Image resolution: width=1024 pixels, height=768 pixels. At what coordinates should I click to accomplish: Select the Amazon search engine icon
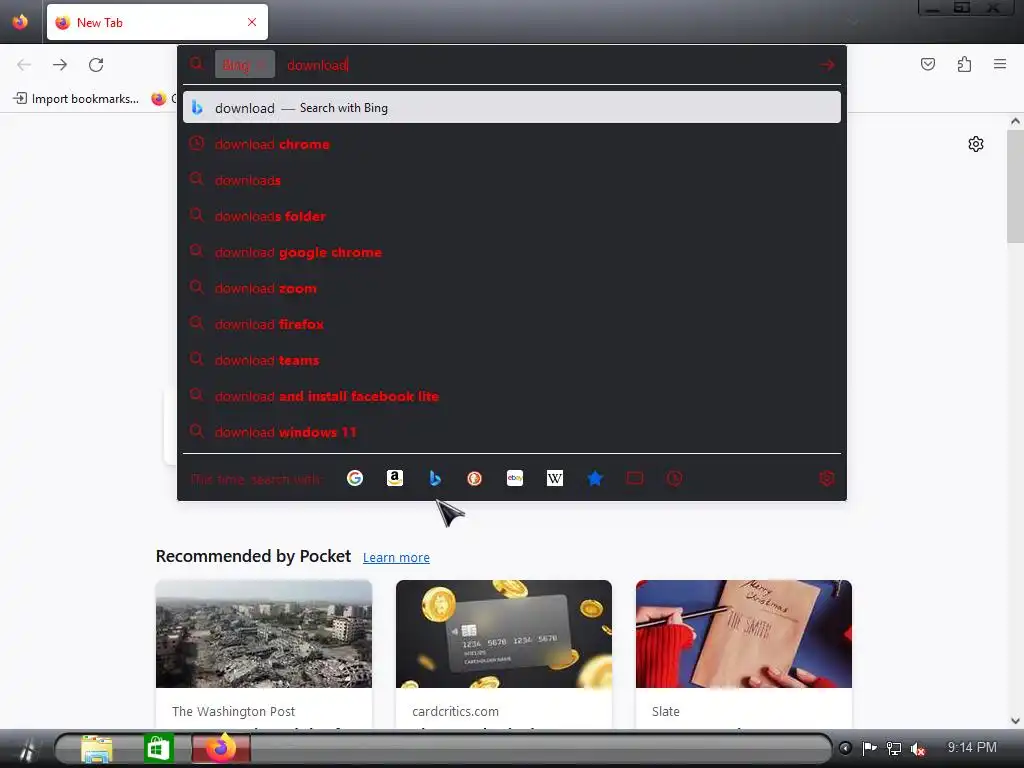tap(394, 479)
